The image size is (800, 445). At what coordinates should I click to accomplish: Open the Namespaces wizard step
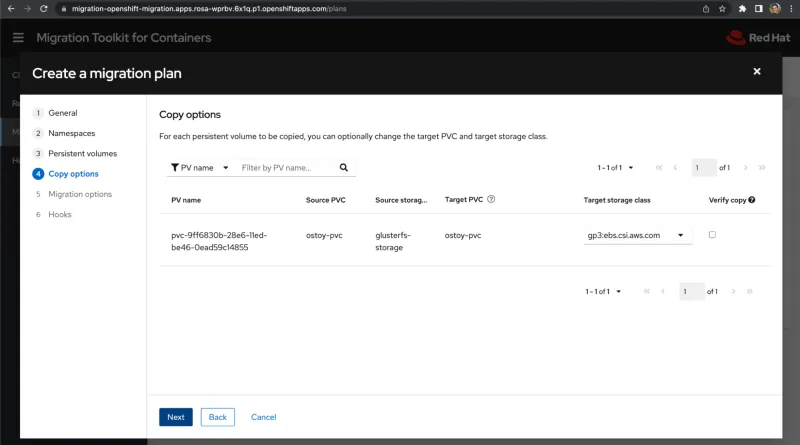(74, 133)
